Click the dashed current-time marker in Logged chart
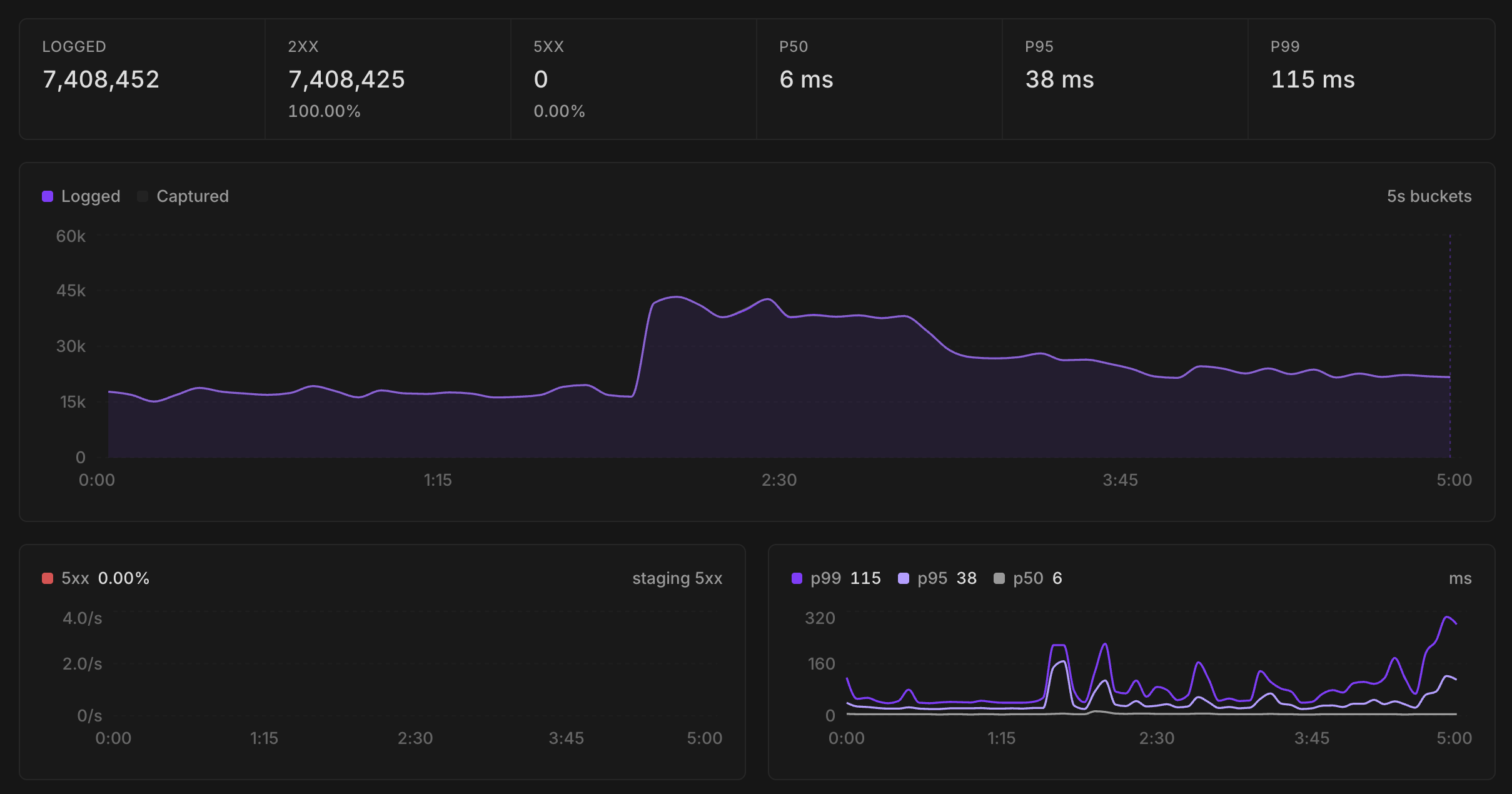1512x794 pixels. click(x=1450, y=346)
